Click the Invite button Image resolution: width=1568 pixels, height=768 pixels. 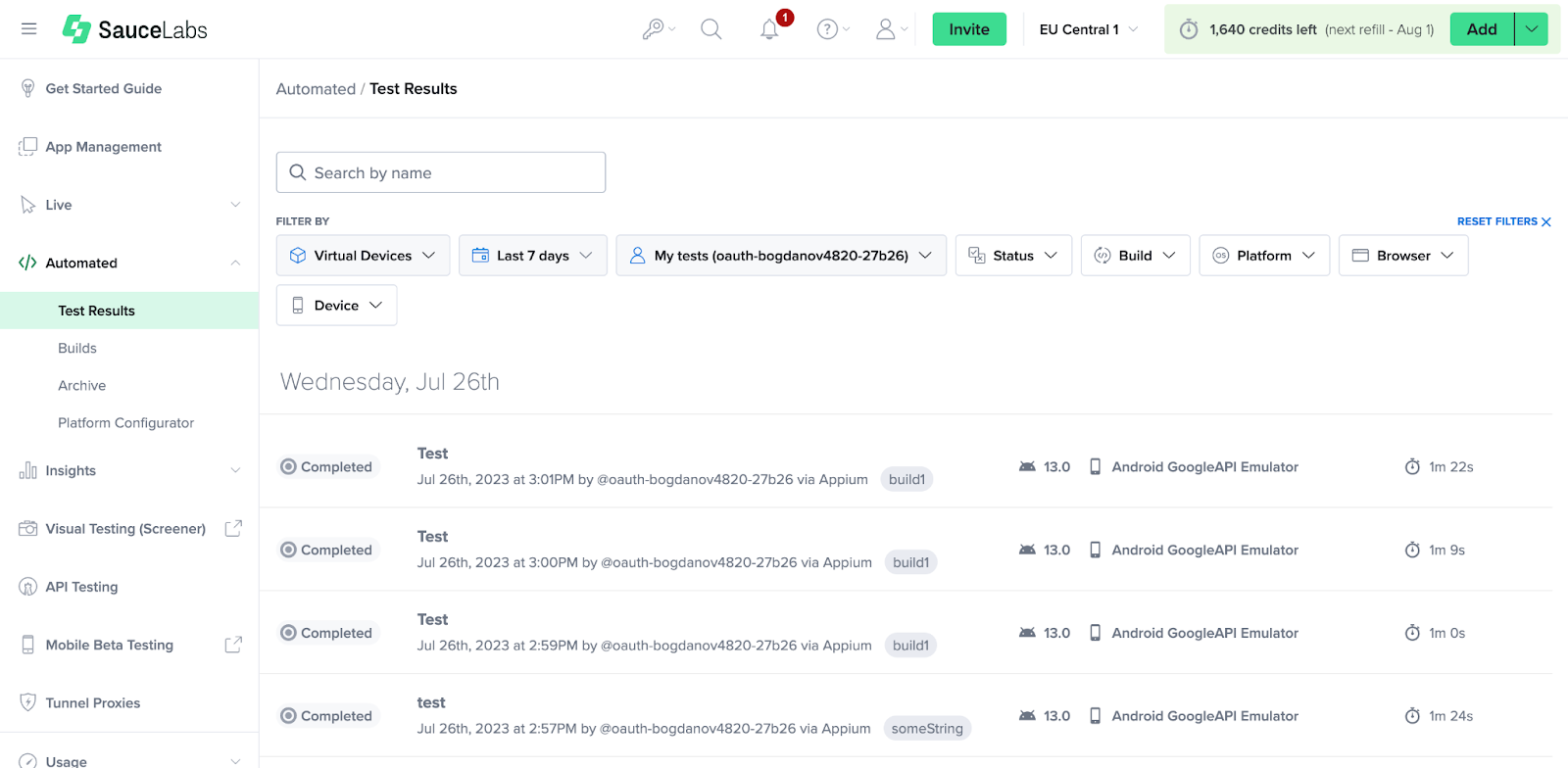pyautogui.click(x=969, y=29)
